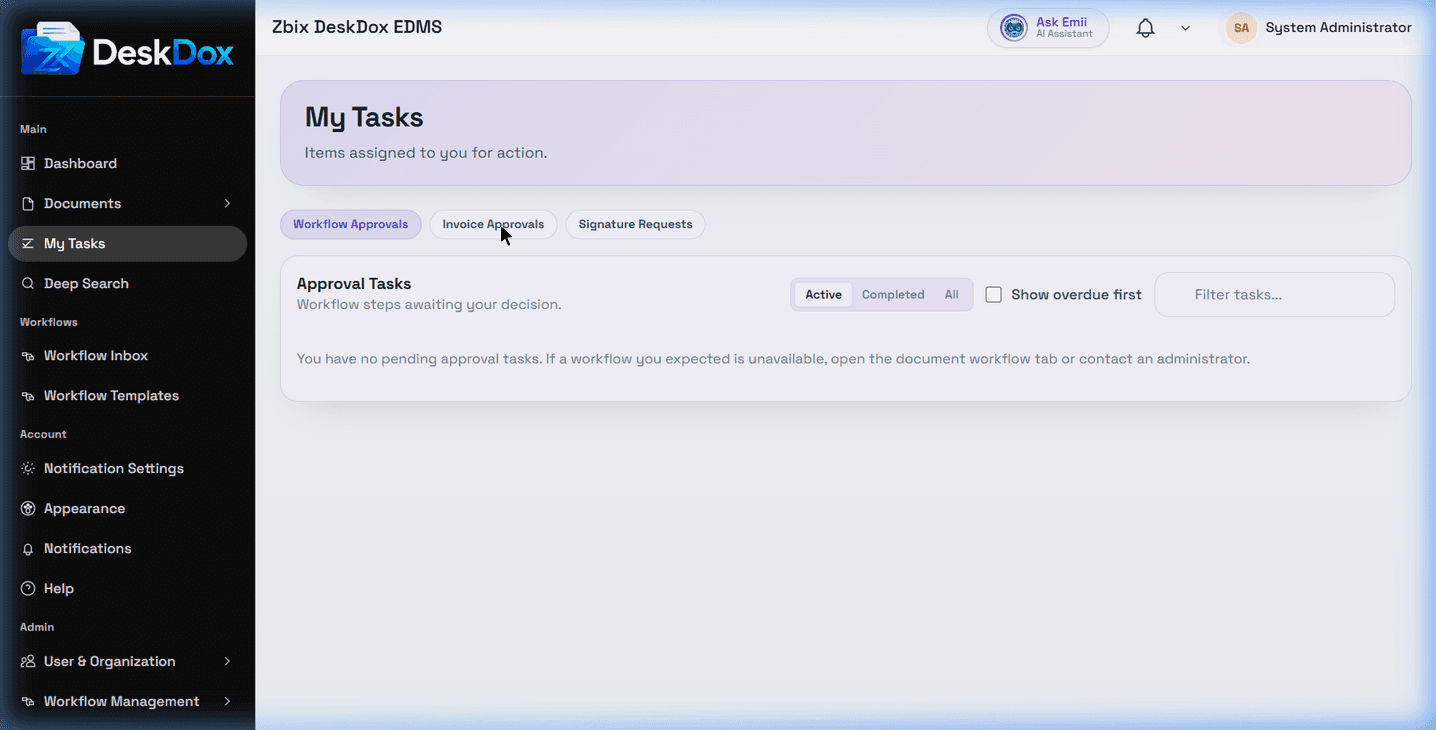Click the Filter tasks input field
Screen dimensions: 1436x730
pos(1275,295)
